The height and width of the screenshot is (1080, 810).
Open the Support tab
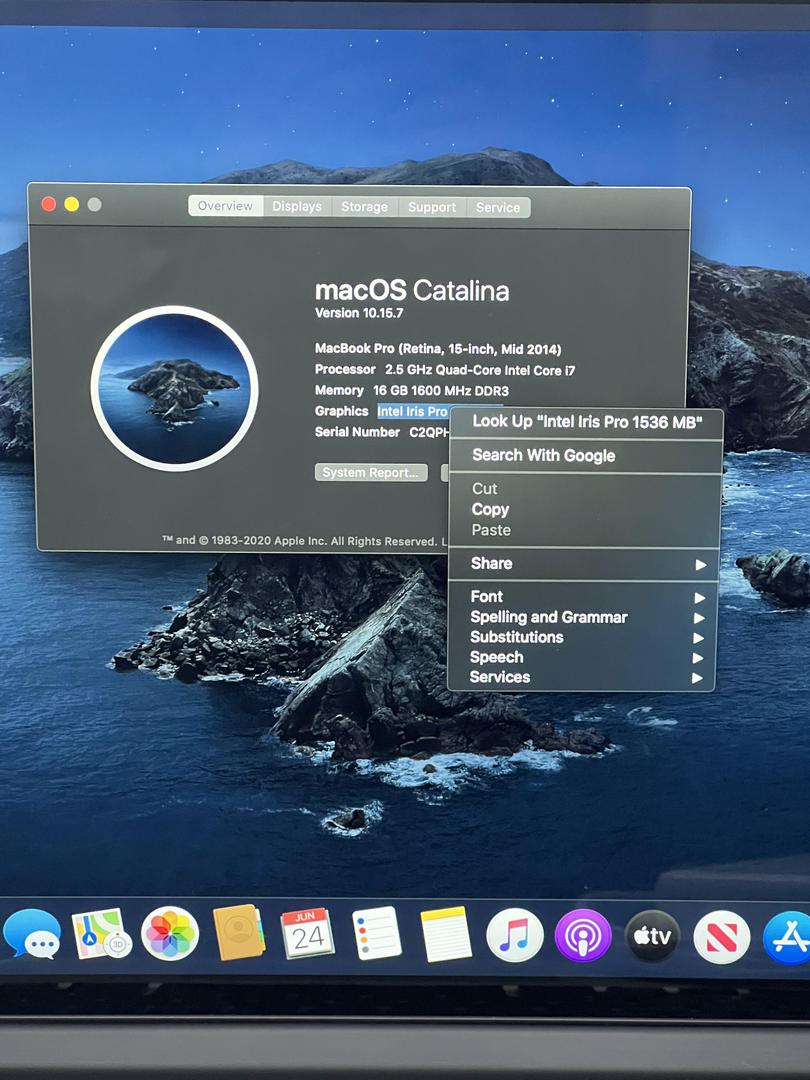pyautogui.click(x=432, y=207)
